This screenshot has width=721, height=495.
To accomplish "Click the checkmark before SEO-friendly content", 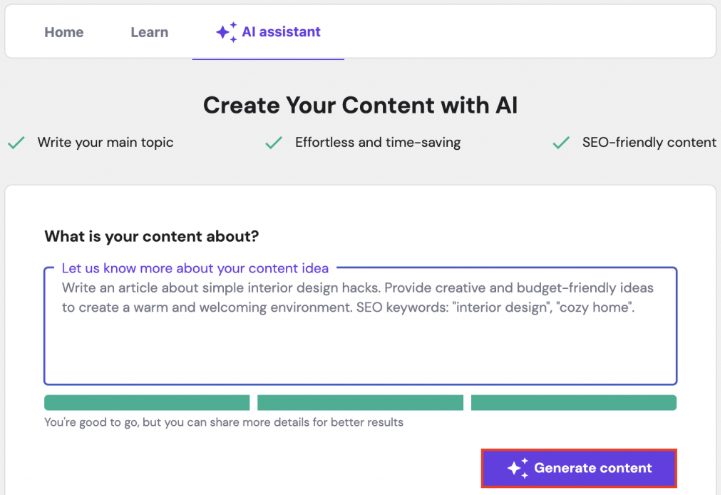I will coord(561,143).
